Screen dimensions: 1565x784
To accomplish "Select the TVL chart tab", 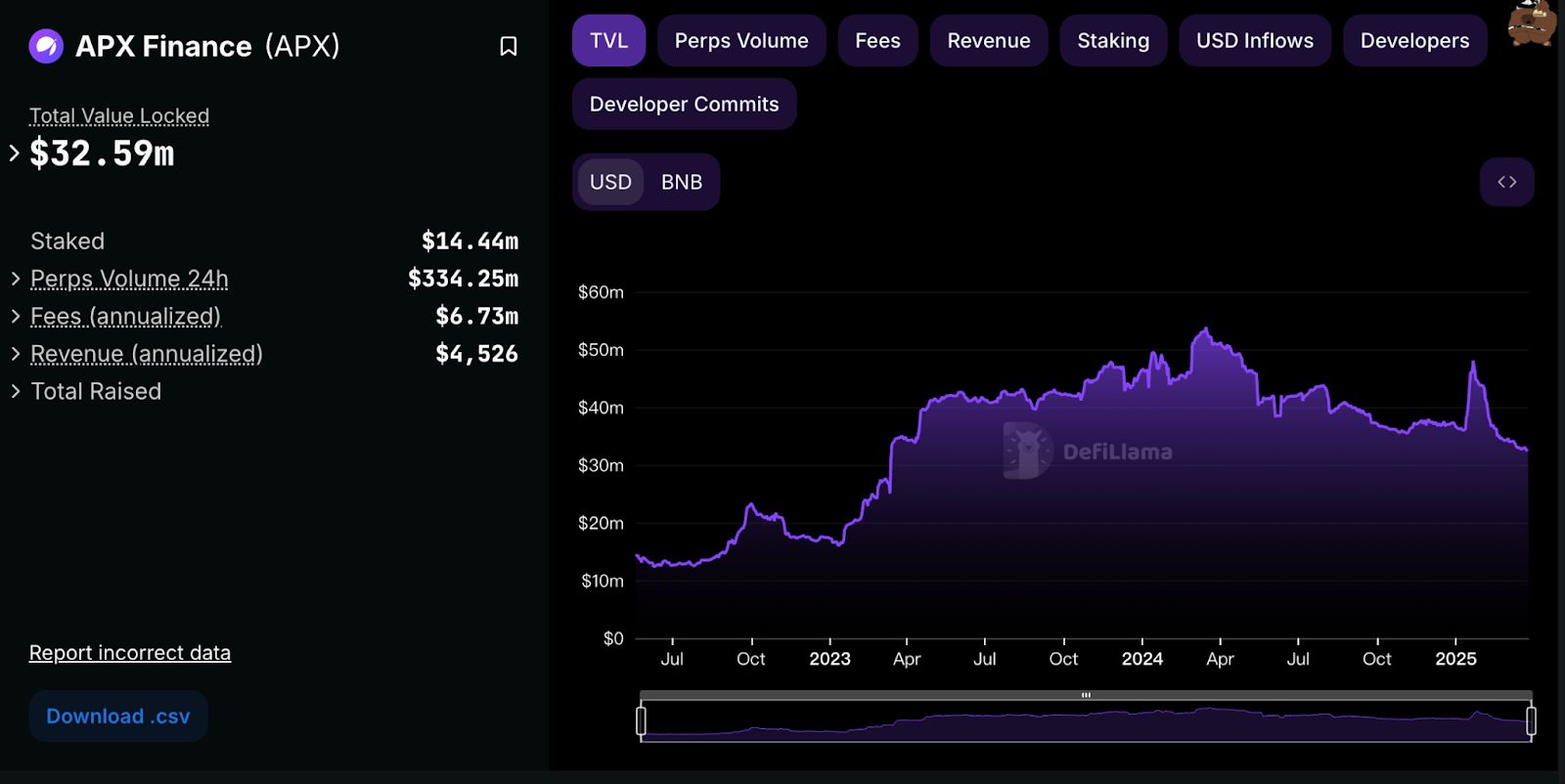I will (x=608, y=41).
